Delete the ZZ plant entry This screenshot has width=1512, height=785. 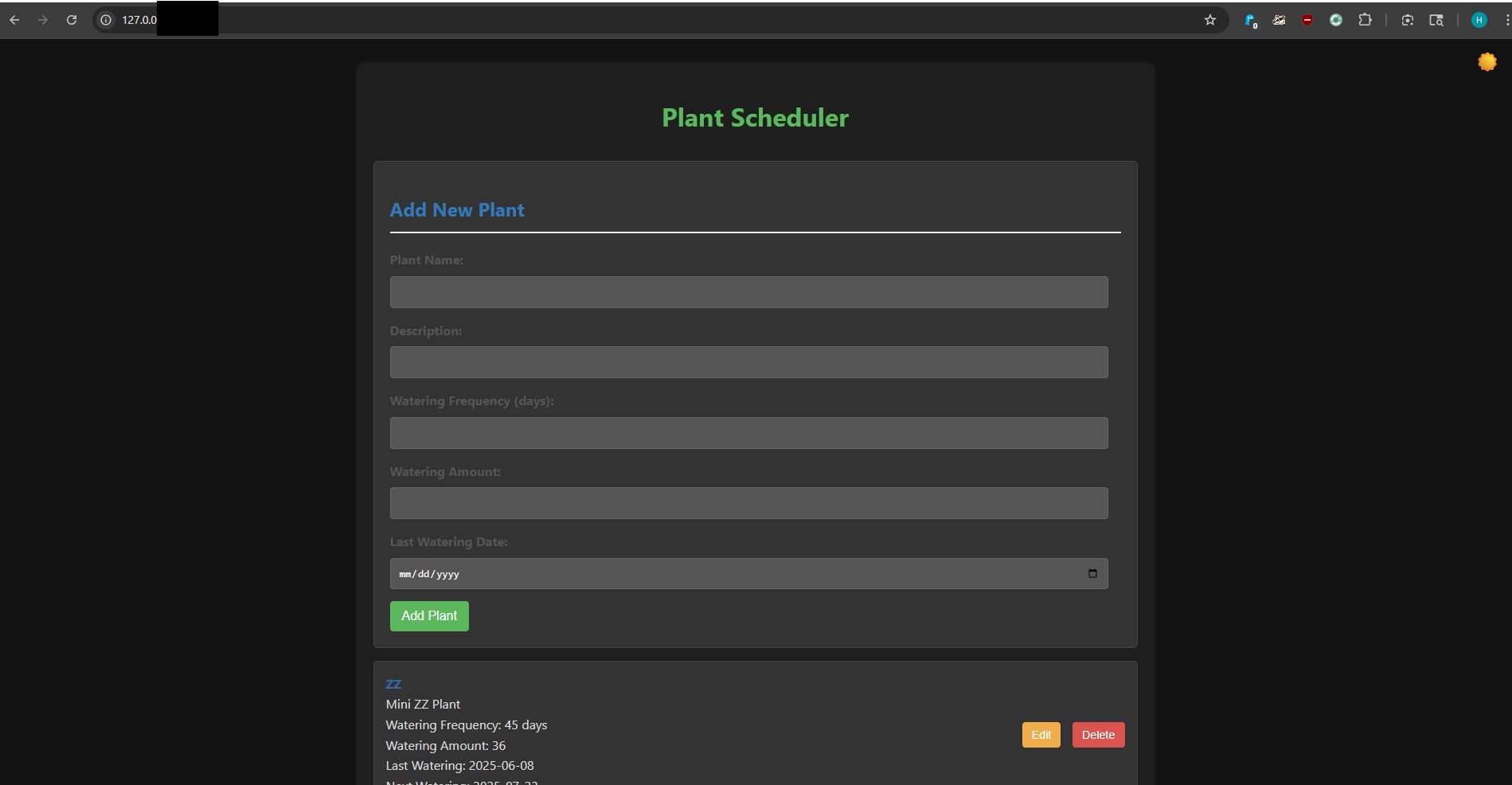[1098, 735]
